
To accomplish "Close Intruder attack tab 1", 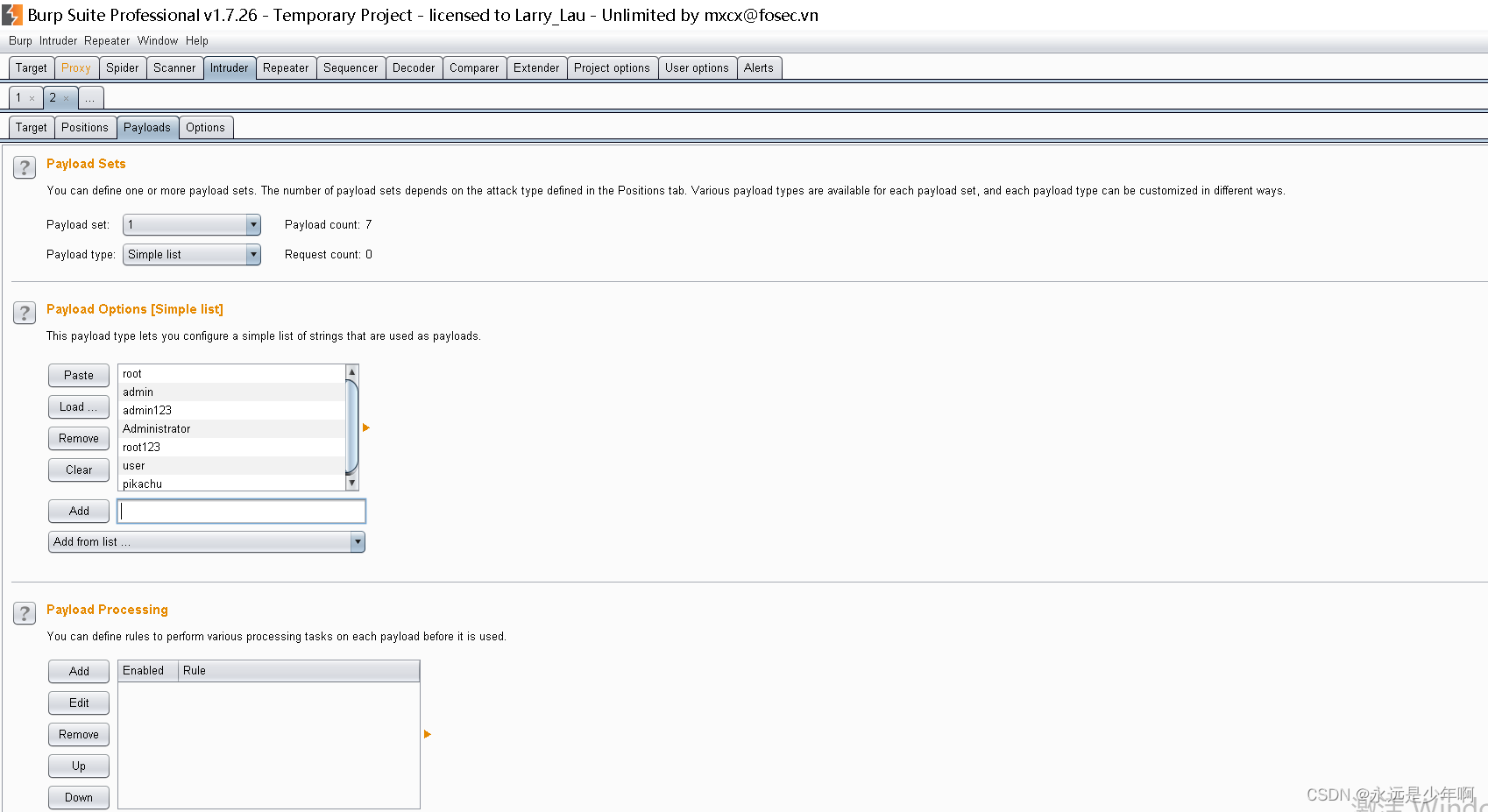I will pos(32,98).
